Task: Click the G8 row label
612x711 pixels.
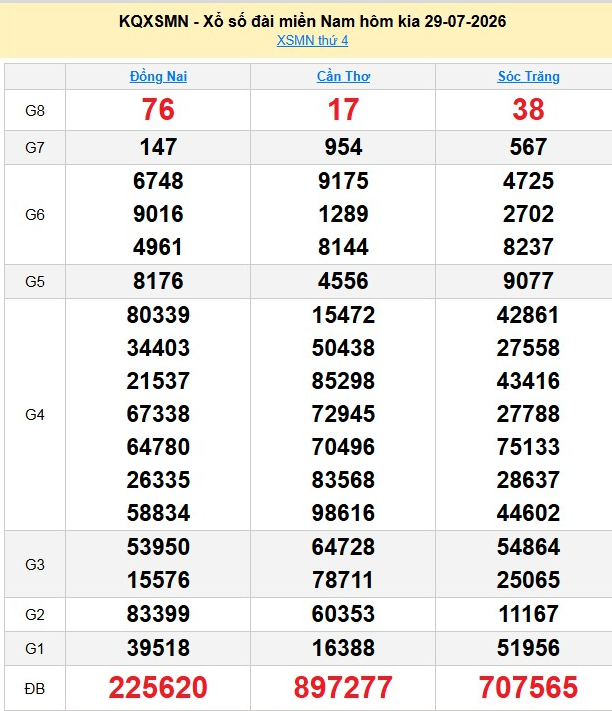Action: point(35,110)
